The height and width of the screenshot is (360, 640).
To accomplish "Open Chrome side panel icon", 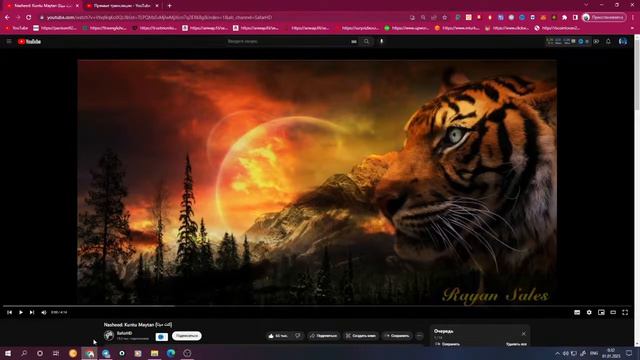I will click(575, 17).
